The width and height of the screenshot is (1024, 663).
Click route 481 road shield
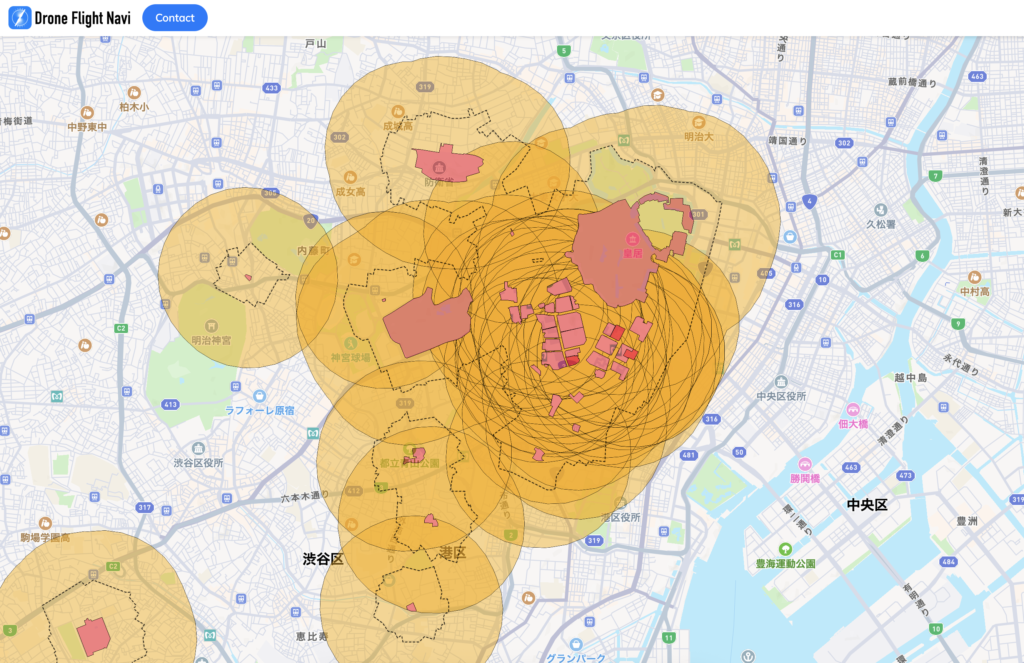pyautogui.click(x=688, y=455)
